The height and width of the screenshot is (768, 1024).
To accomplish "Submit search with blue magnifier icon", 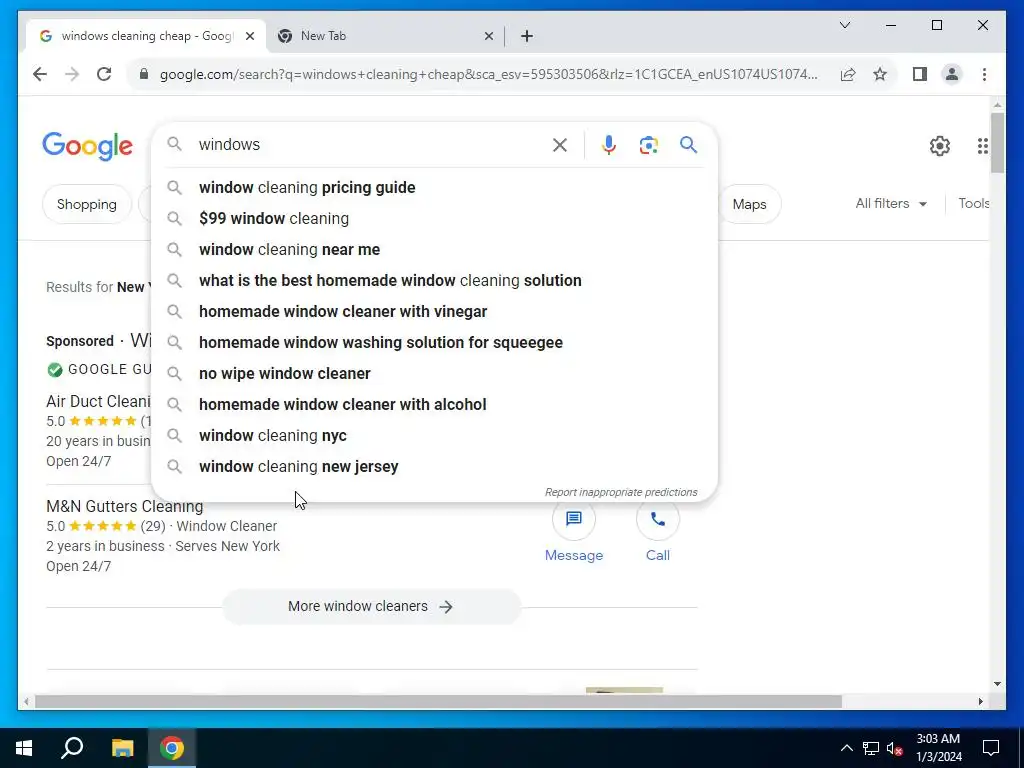I will coord(688,144).
